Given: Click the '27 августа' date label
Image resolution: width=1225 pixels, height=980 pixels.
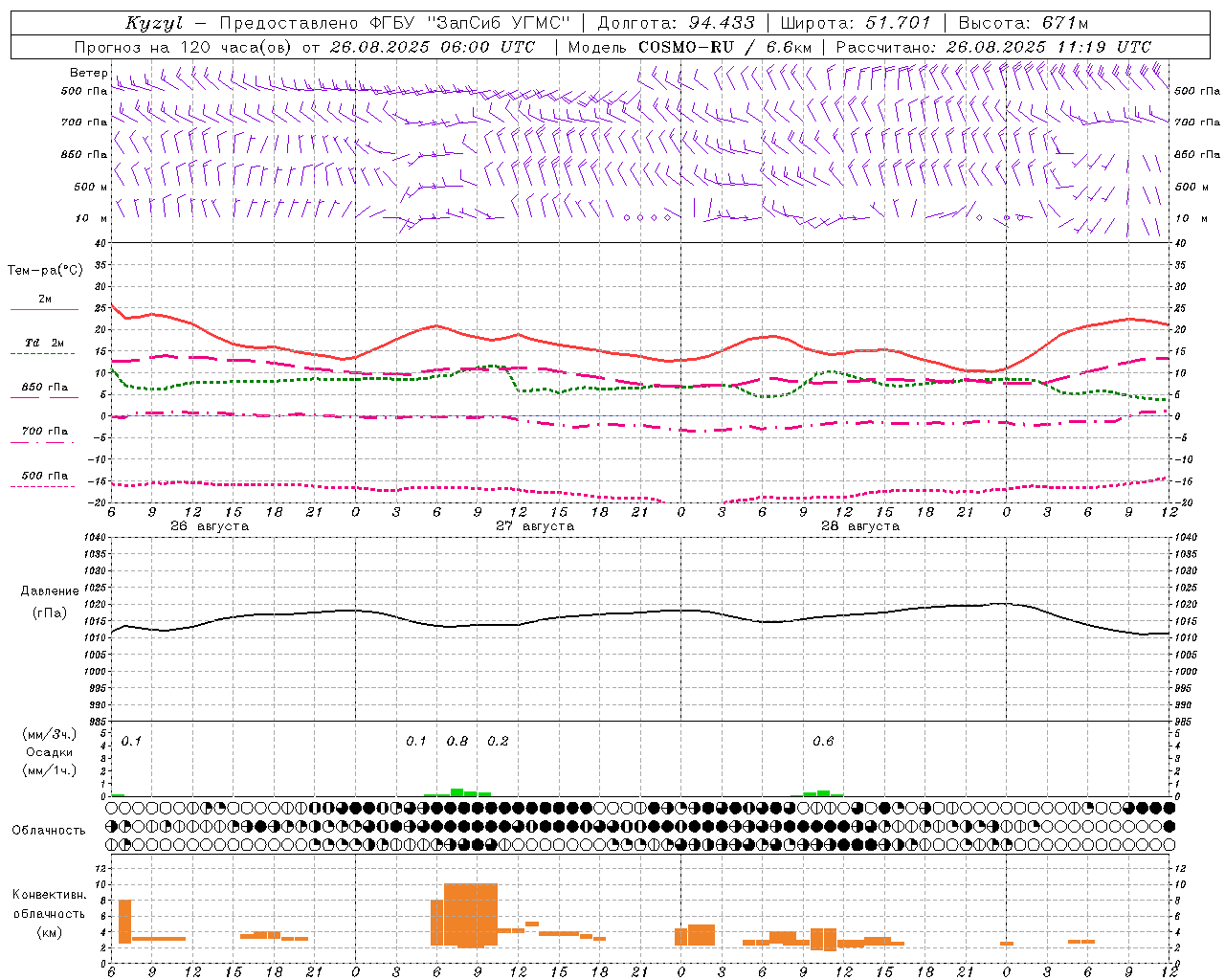Looking at the screenshot, I should [x=535, y=526].
